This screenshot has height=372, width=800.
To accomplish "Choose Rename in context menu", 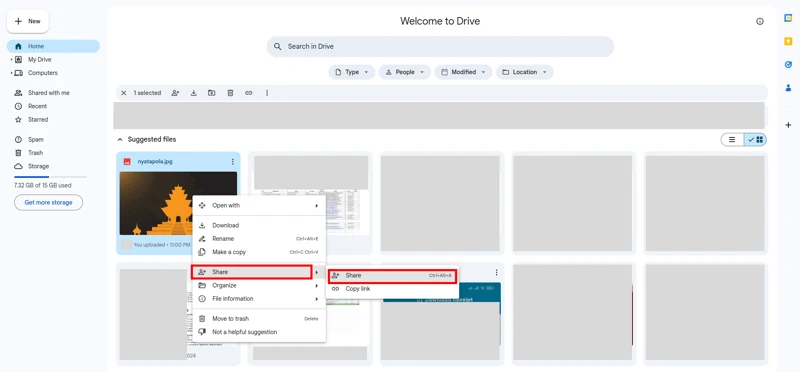I will [259, 239].
